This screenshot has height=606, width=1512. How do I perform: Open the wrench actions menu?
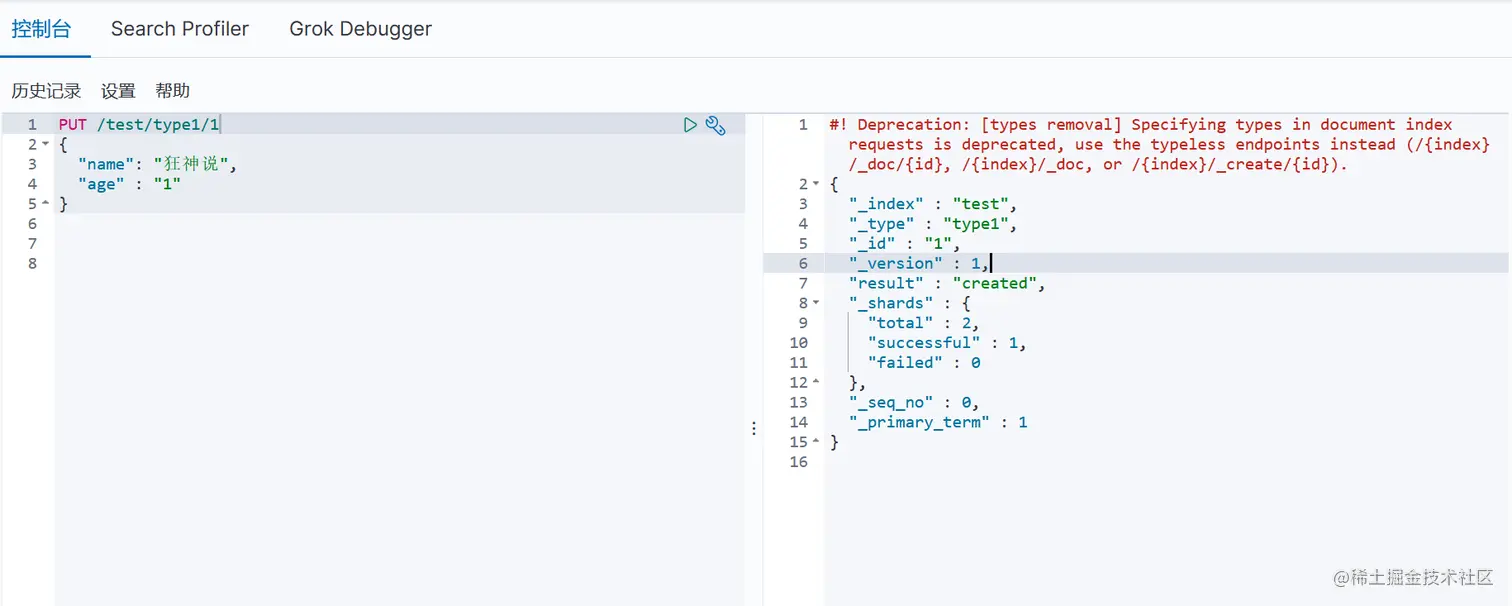point(715,125)
